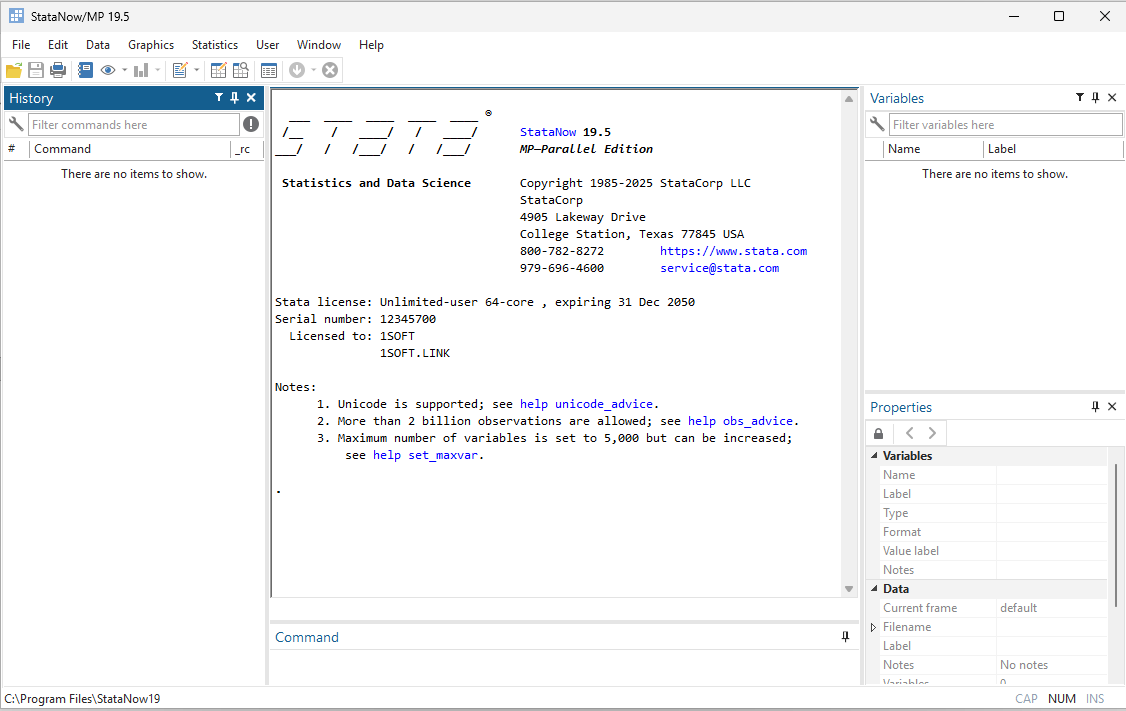Click the Label column header in Variables
This screenshot has height=711, width=1126.
click(1053, 149)
